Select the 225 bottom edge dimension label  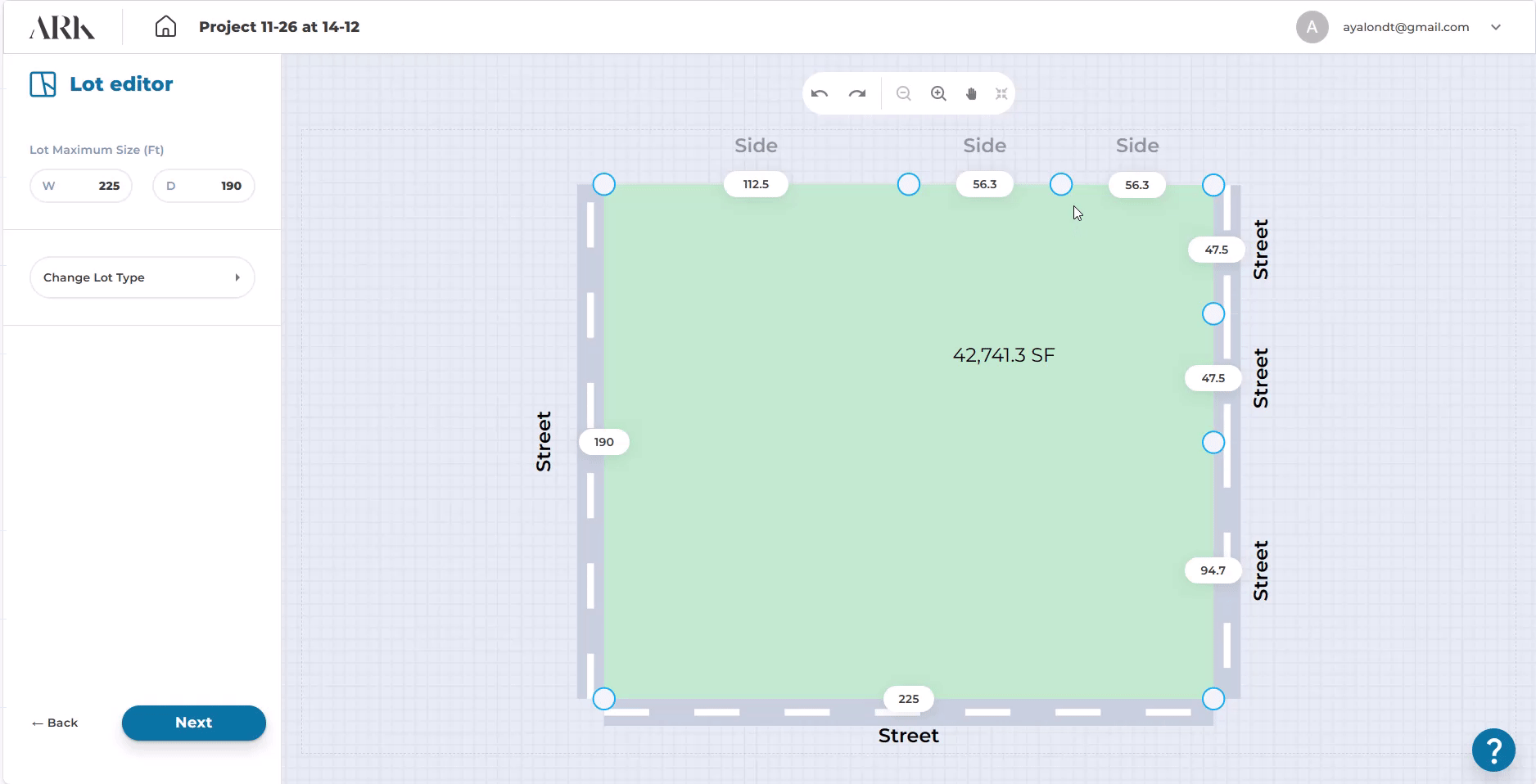click(908, 699)
